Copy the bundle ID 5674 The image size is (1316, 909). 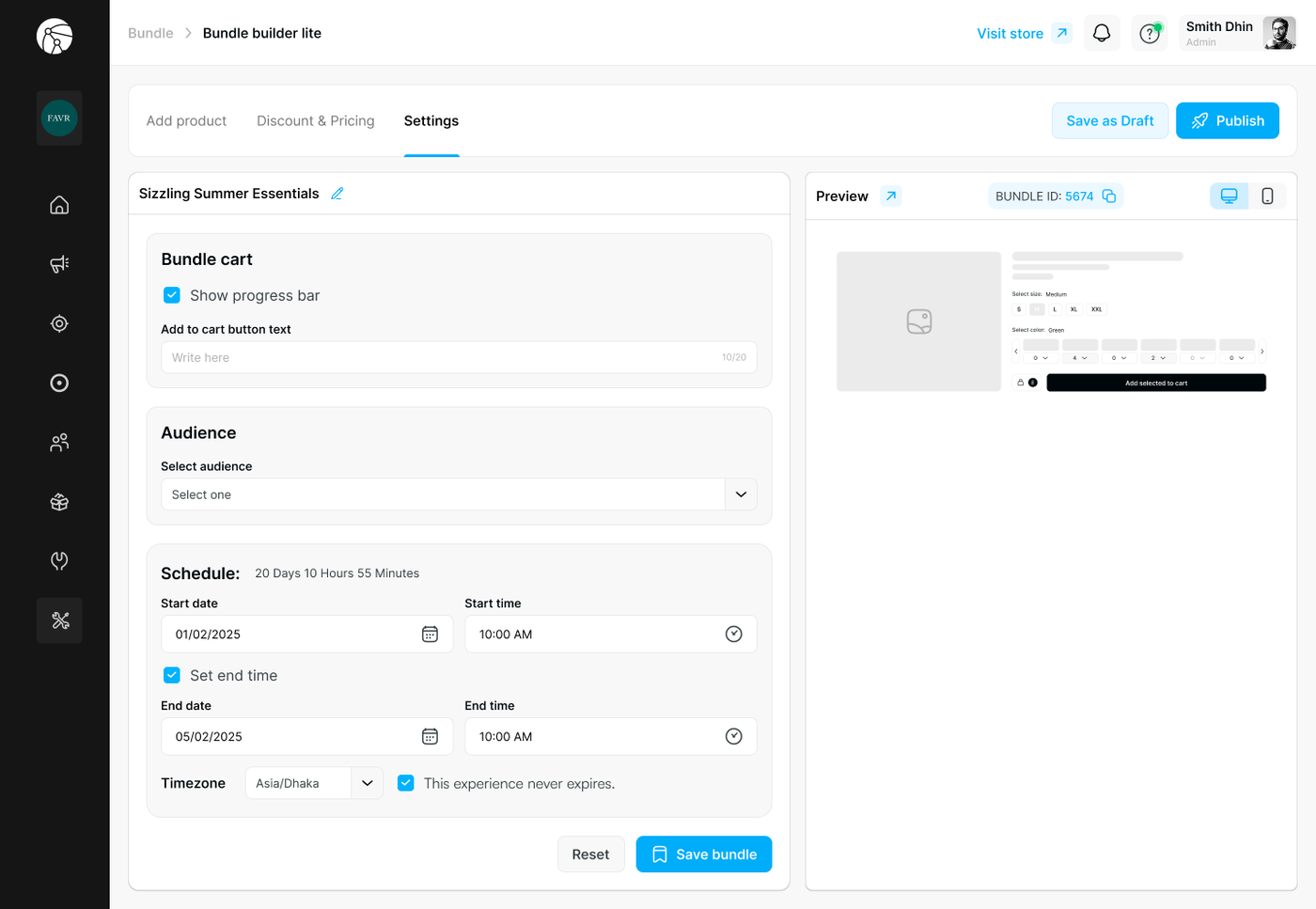pyautogui.click(x=1109, y=196)
